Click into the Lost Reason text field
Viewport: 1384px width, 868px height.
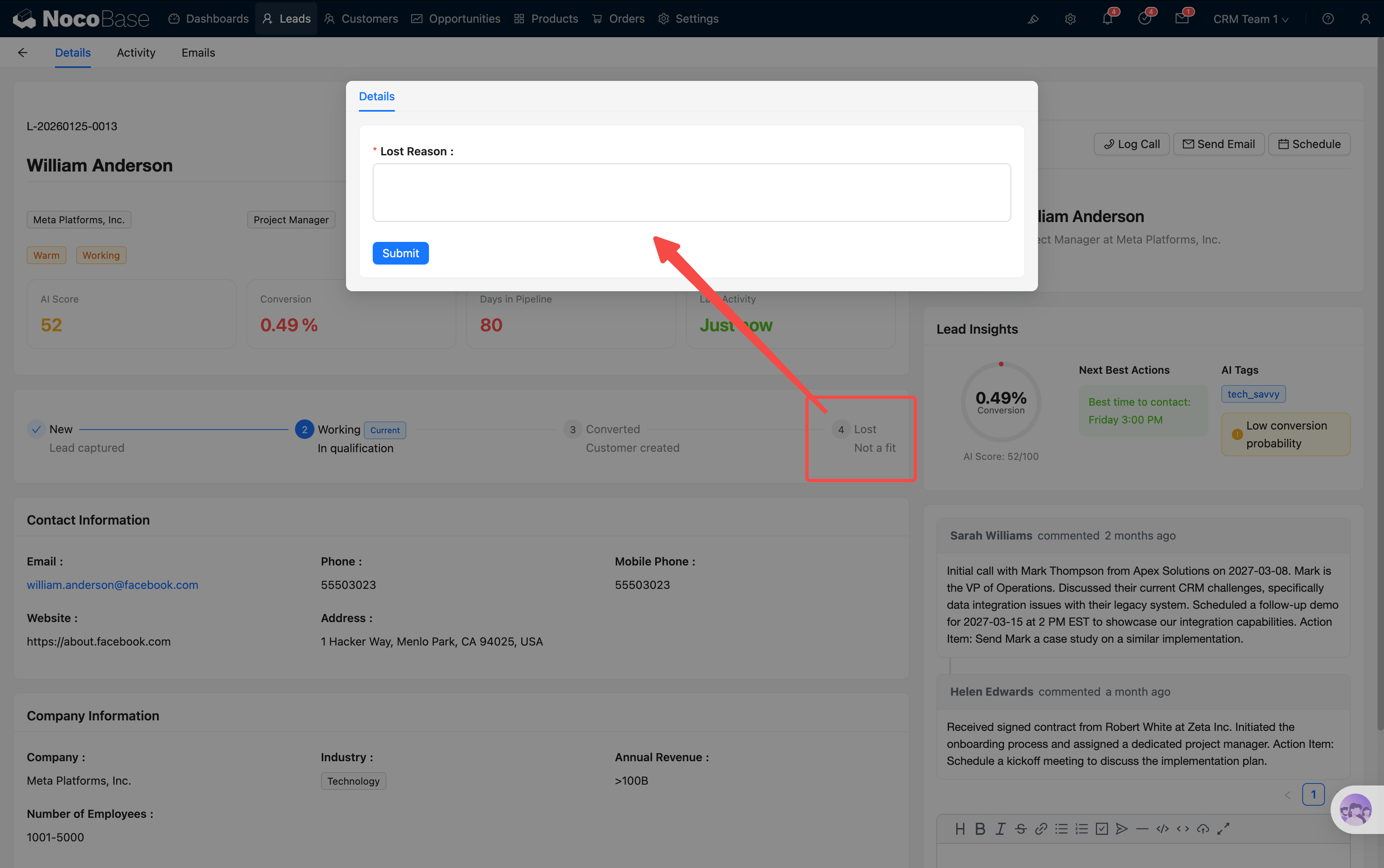691,192
